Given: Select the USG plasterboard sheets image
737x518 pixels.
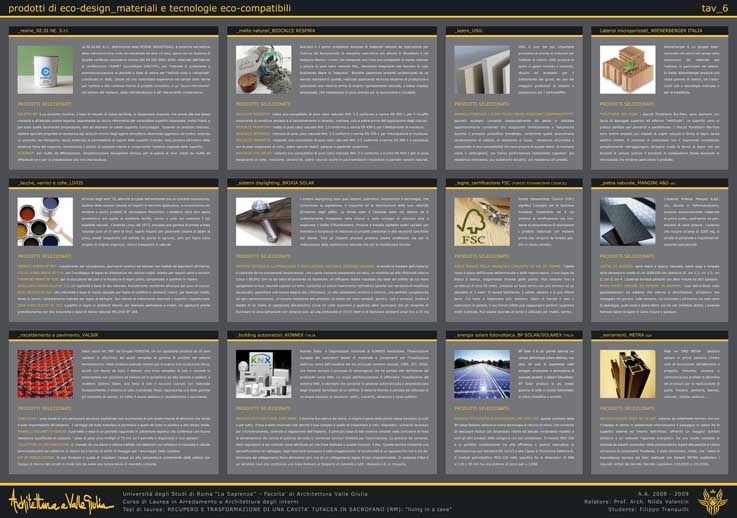Looking at the screenshot, I should click(x=482, y=70).
